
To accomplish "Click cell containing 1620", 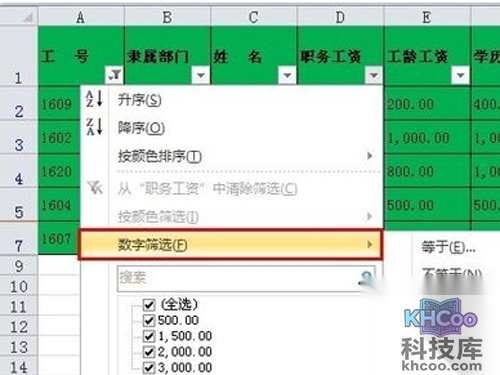I will pos(59,171).
